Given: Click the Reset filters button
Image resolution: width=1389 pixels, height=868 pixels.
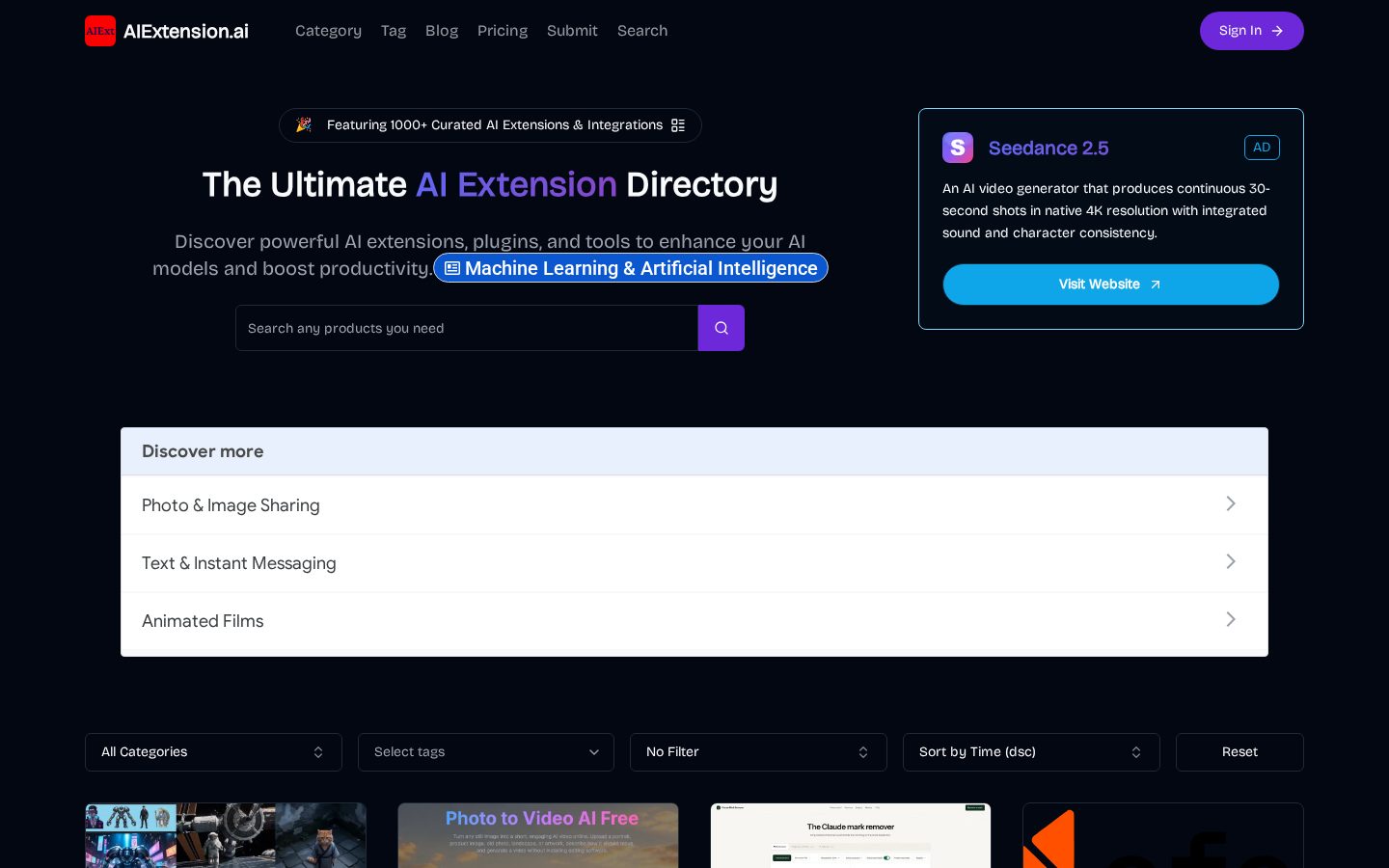Looking at the screenshot, I should point(1239,752).
